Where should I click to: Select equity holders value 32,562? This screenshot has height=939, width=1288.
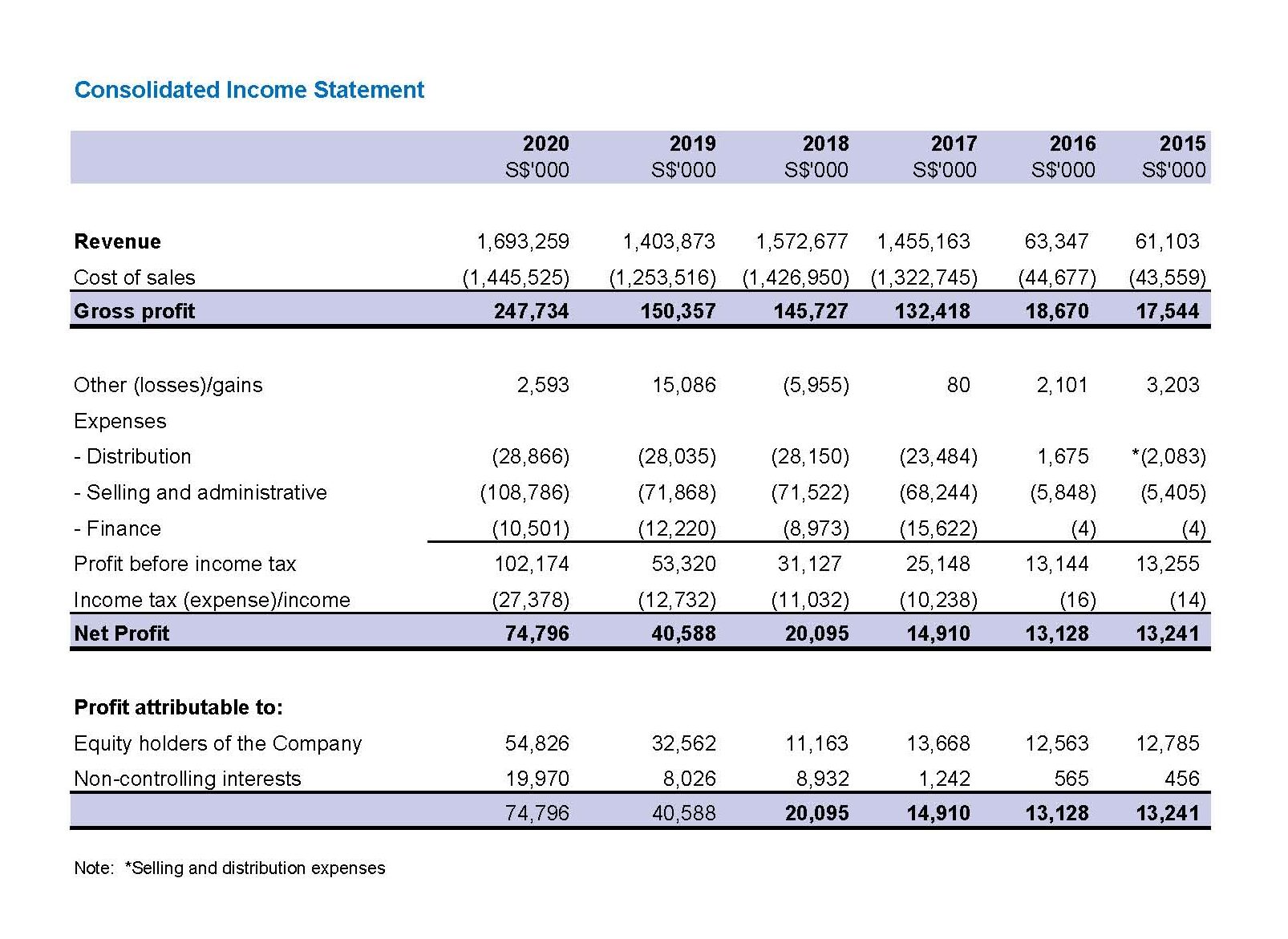point(684,743)
